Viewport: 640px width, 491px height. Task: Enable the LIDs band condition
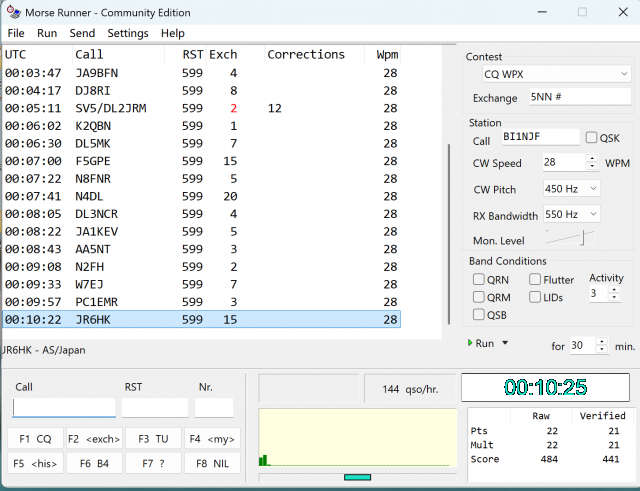pyautogui.click(x=535, y=297)
